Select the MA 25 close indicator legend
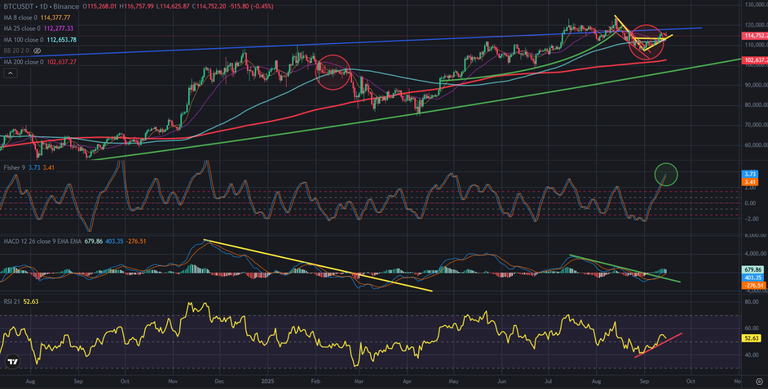Viewport: 768px width, 389px height. 39,28
